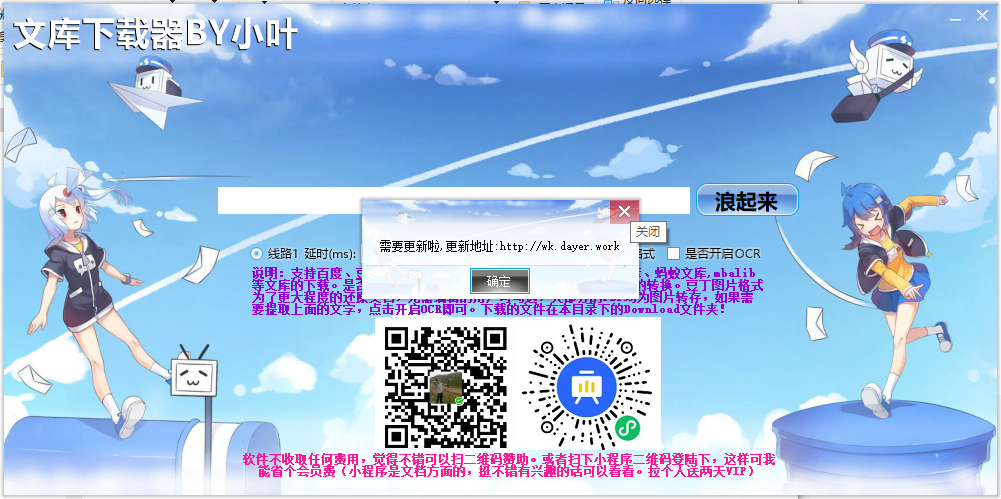Click the mini-program QR code image
The height and width of the screenshot is (499, 1001).
pyautogui.click(x=587, y=387)
